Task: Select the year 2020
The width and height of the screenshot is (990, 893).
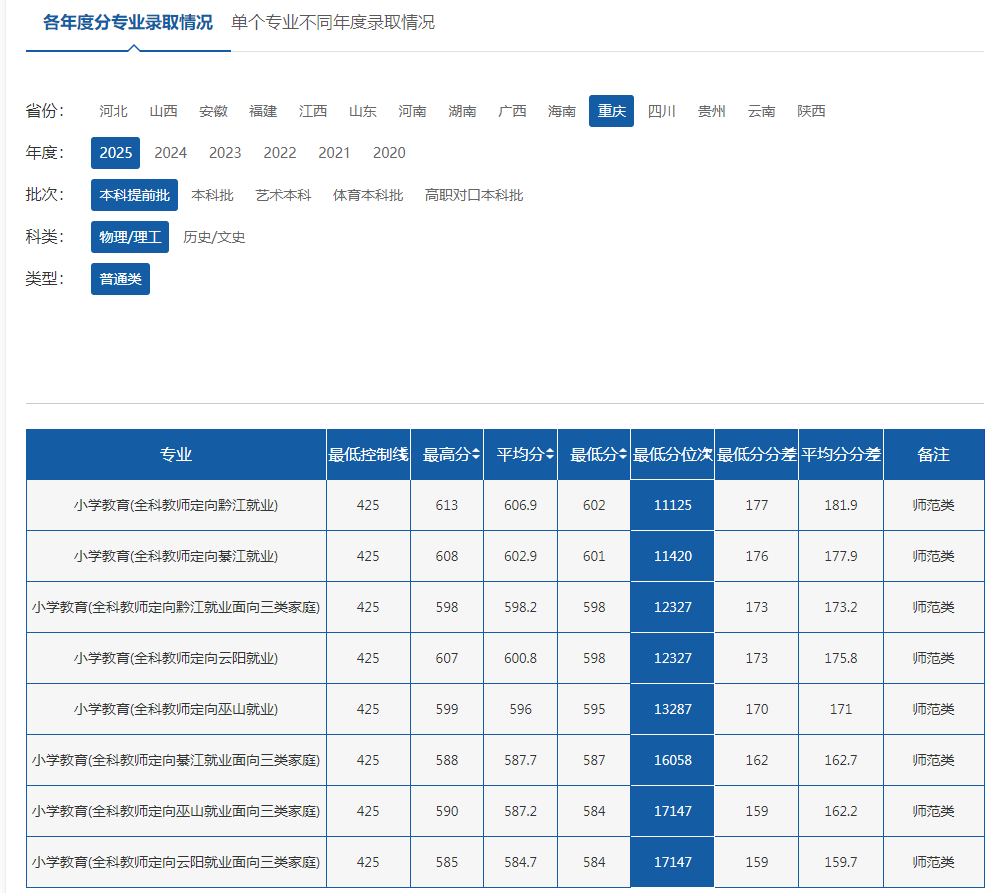Action: point(389,153)
